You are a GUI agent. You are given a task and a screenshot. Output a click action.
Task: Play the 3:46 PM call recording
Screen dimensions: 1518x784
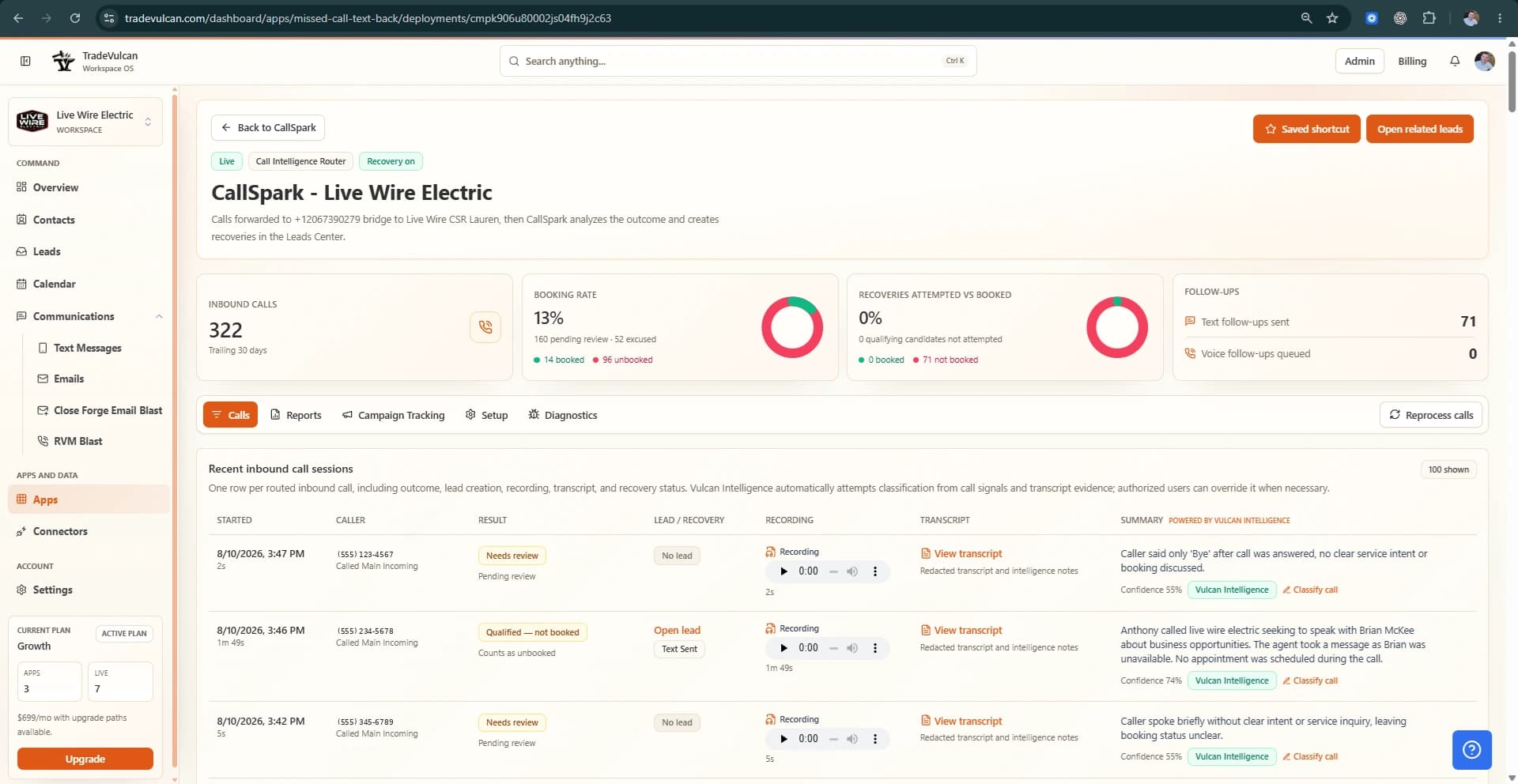pos(784,648)
